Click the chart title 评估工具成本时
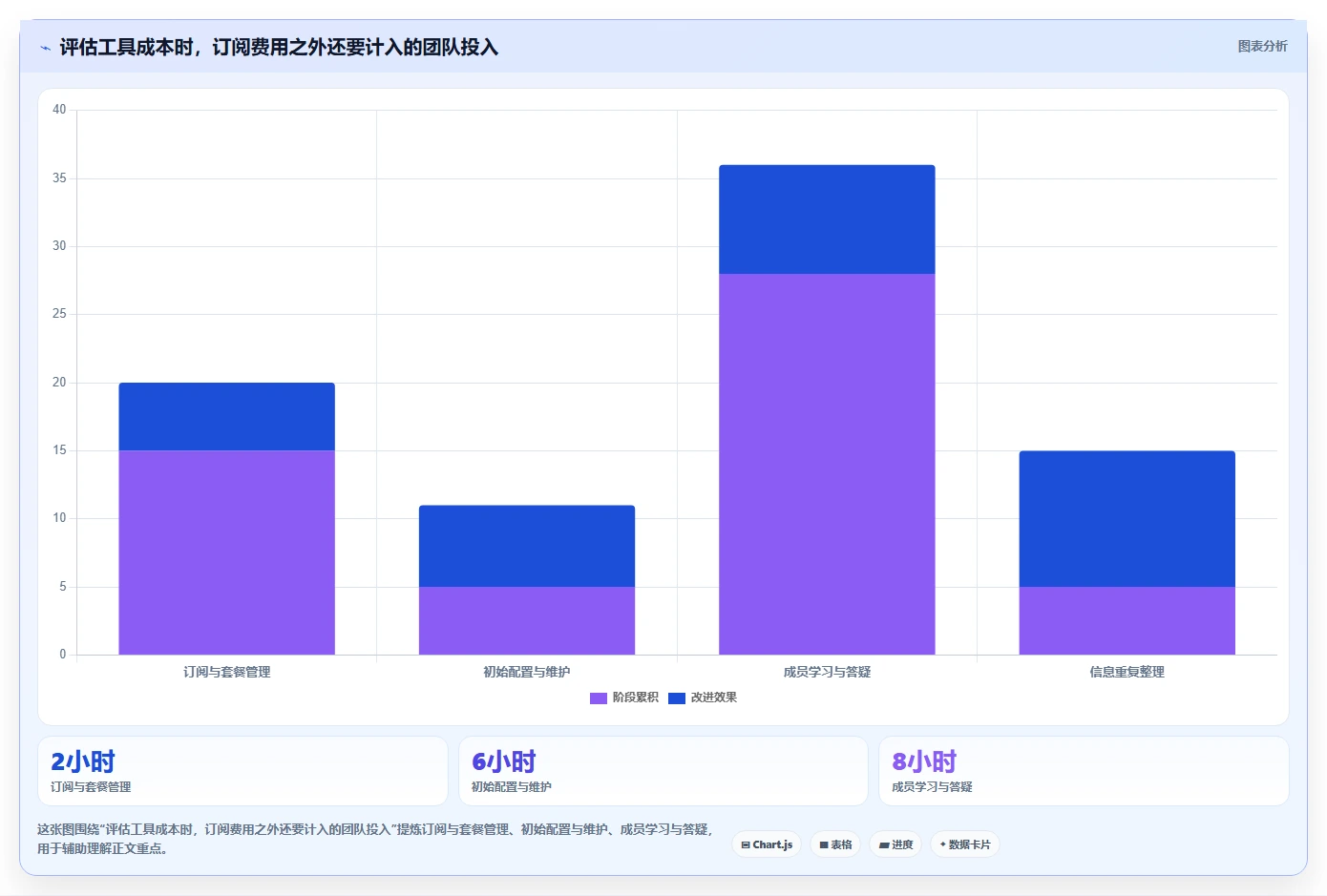This screenshot has width=1327, height=896. tap(279, 47)
